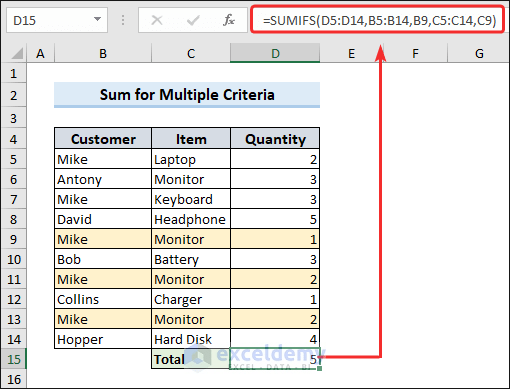Click the title cell 'Sum for Multiple Criteria'
Screen dimensions: 510x389
pyautogui.click(x=187, y=95)
